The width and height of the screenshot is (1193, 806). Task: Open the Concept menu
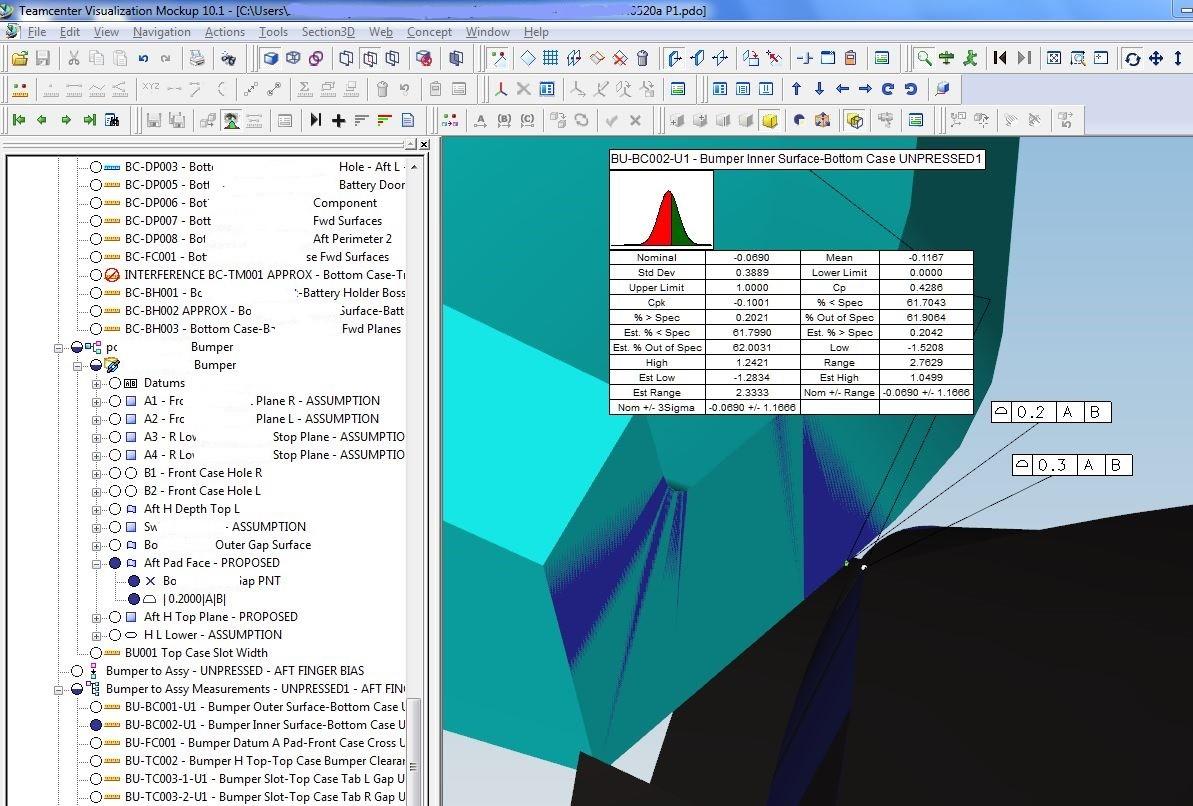coord(429,32)
